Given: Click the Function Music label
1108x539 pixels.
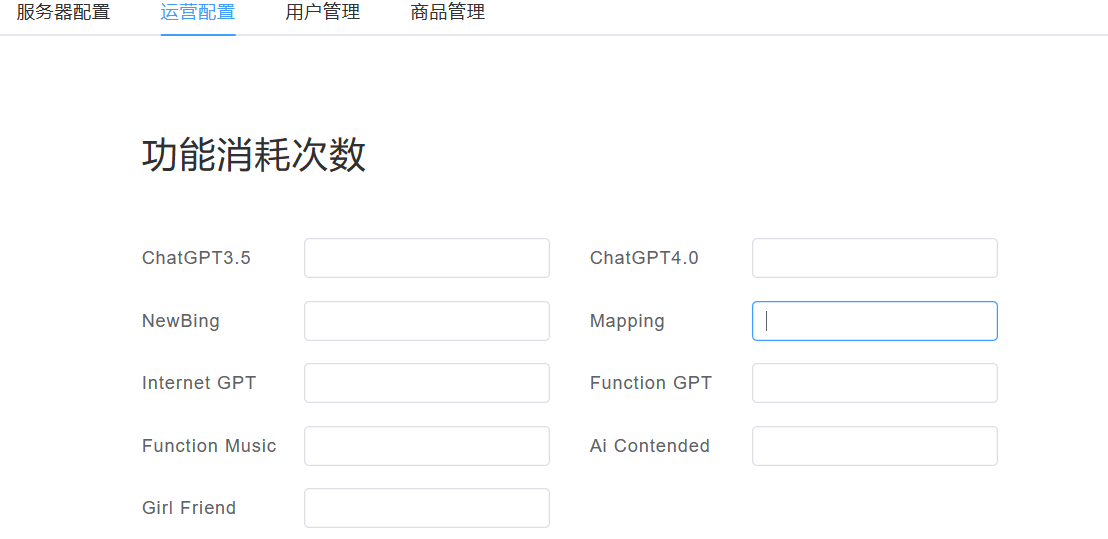Looking at the screenshot, I should click(x=209, y=446).
